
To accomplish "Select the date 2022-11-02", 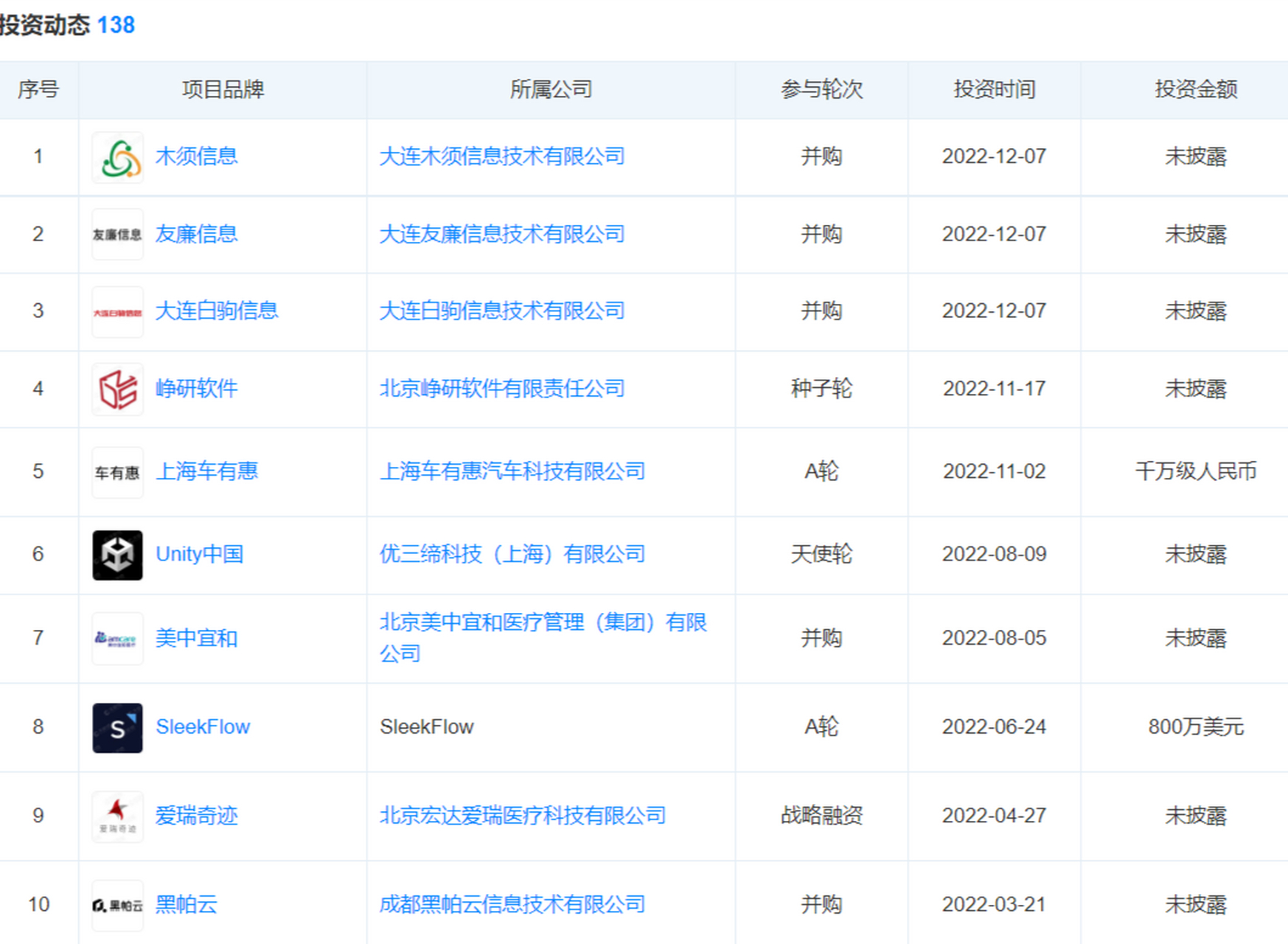I will point(995,471).
